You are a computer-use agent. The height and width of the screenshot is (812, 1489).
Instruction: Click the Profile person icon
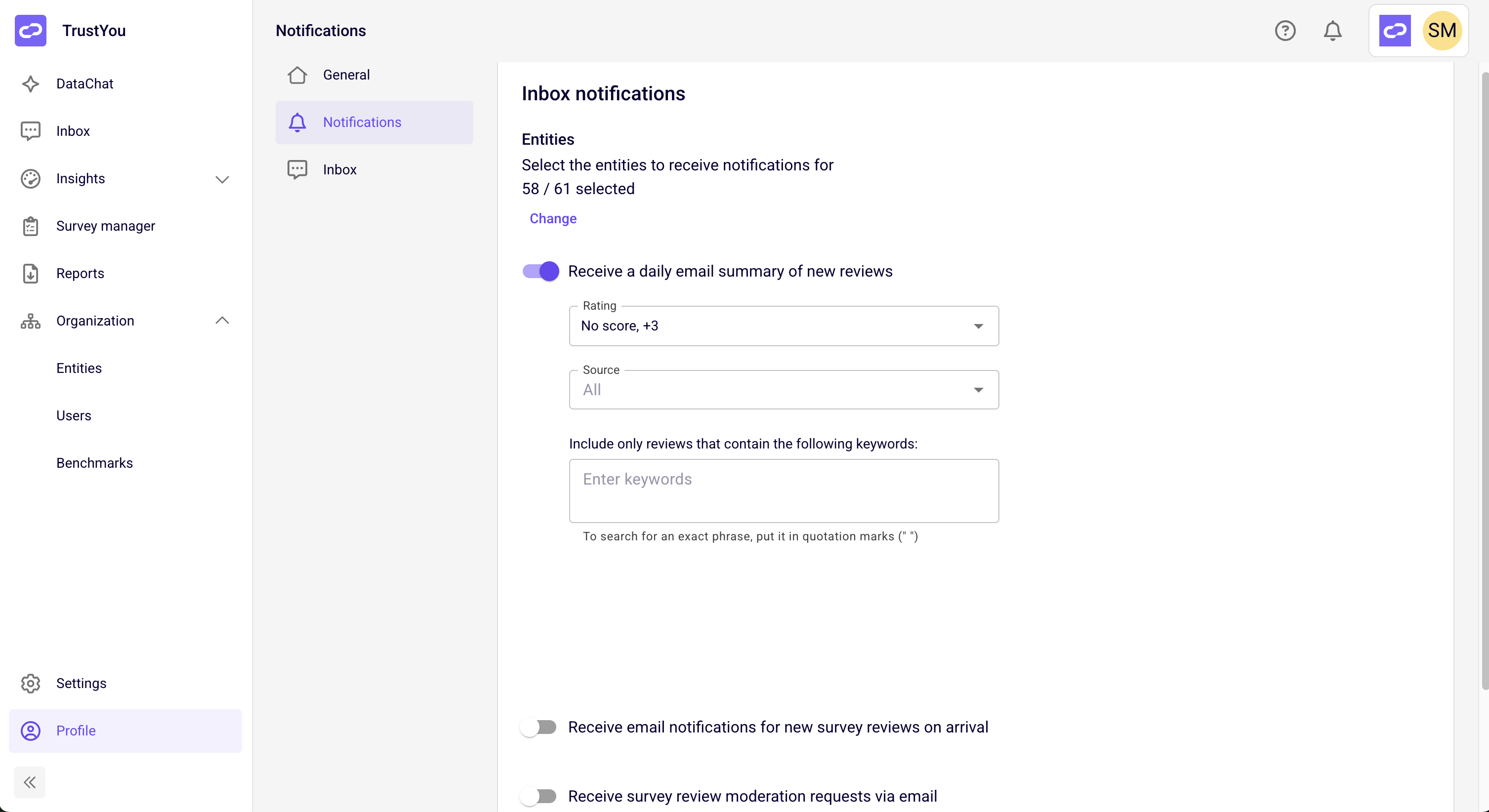[x=30, y=731]
